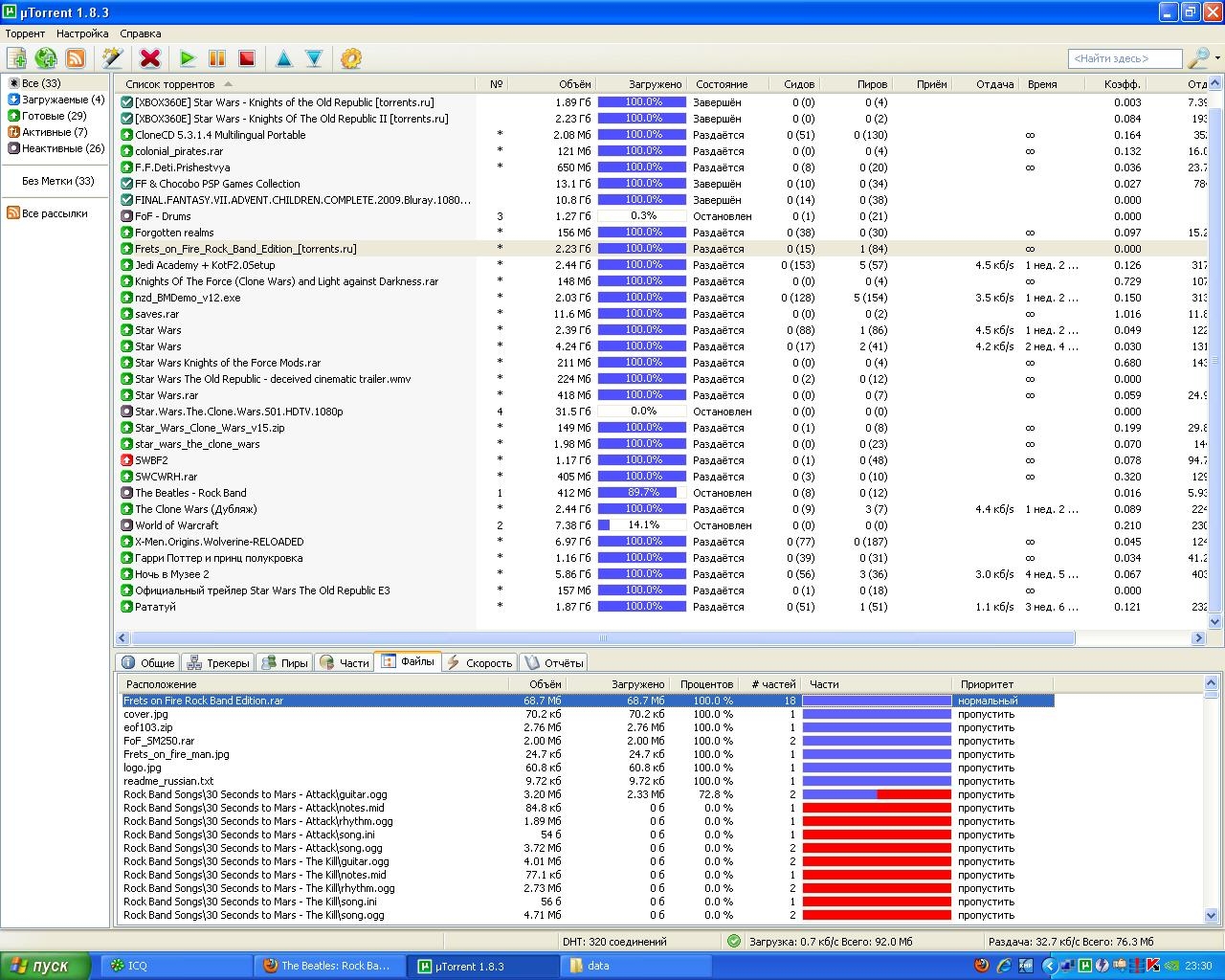This screenshot has height=980, width=1225.
Task: Click the search magnifier icon
Action: 1198,58
